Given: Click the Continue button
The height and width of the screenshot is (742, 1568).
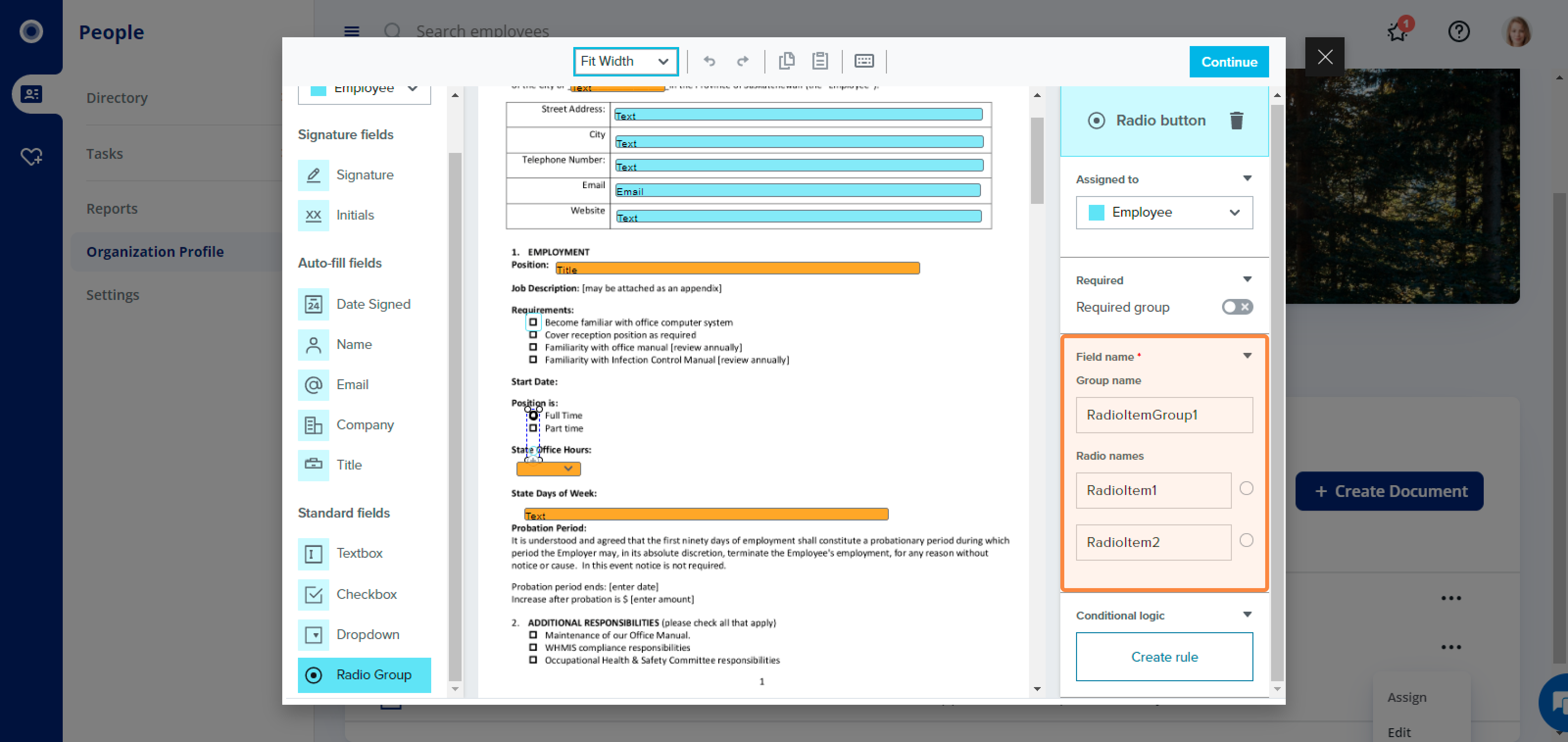Looking at the screenshot, I should tap(1228, 61).
